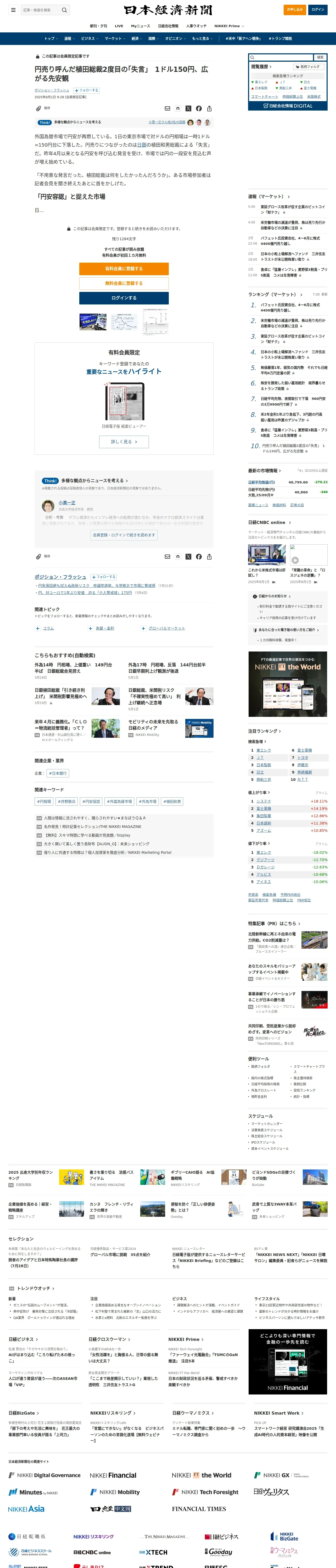Click the 日経会社情報 DIGITAL banner
This screenshot has height=1568, width=336.
tap(288, 106)
